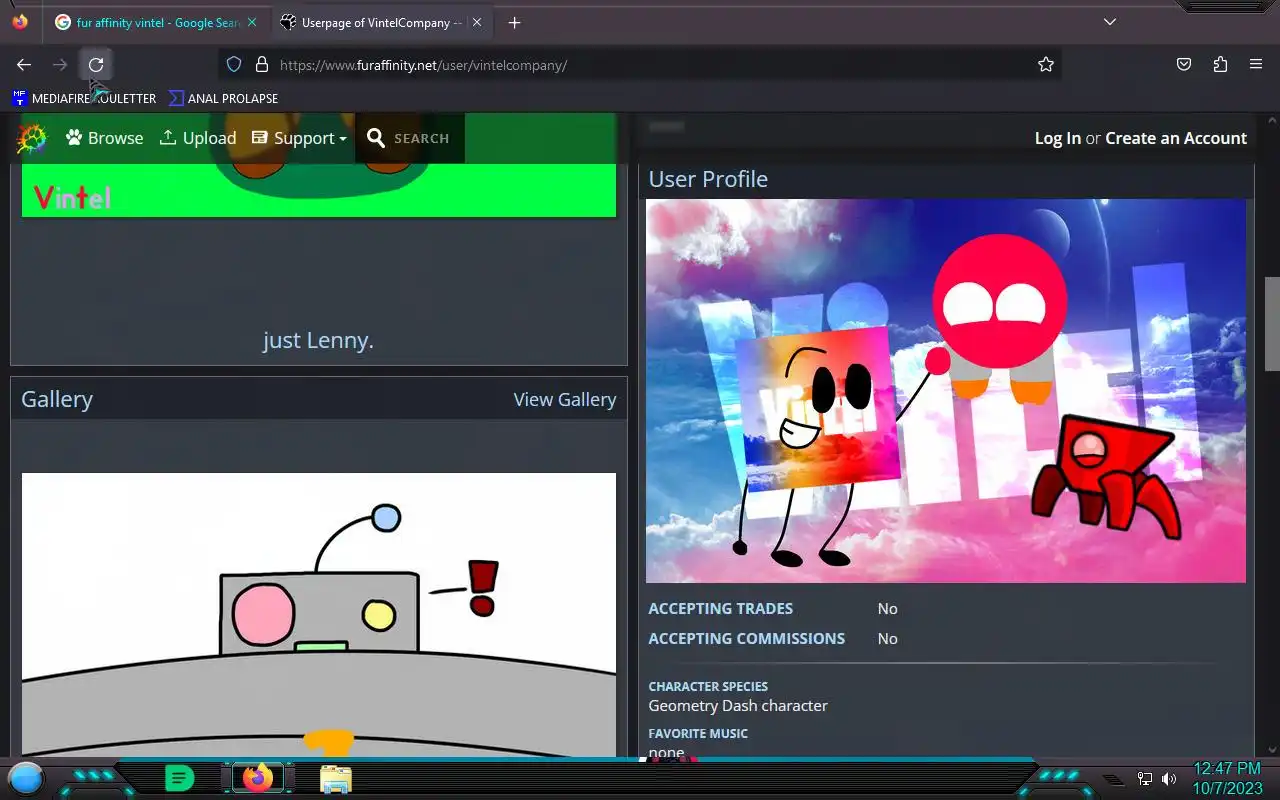This screenshot has height=800, width=1280.
Task: Click the site search magnifier icon
Action: coord(376,138)
